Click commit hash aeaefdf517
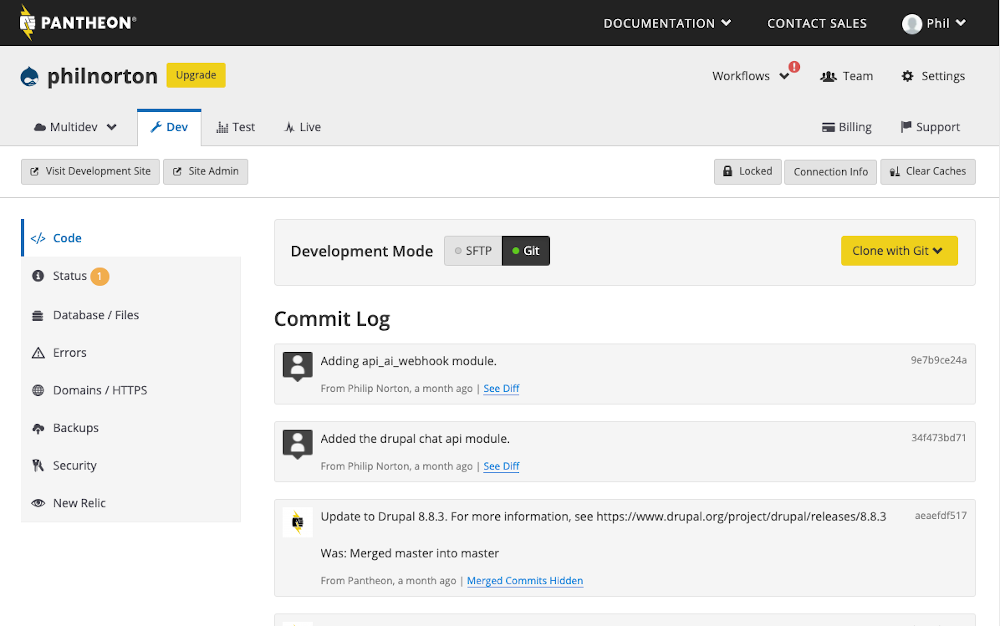 941,516
